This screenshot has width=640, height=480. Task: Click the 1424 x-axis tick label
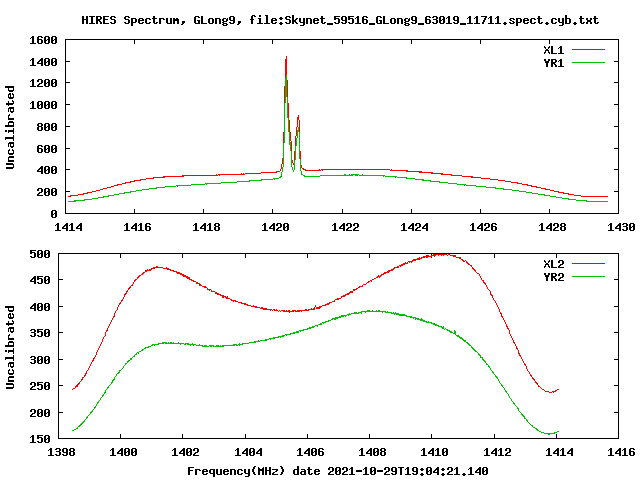[x=414, y=227]
